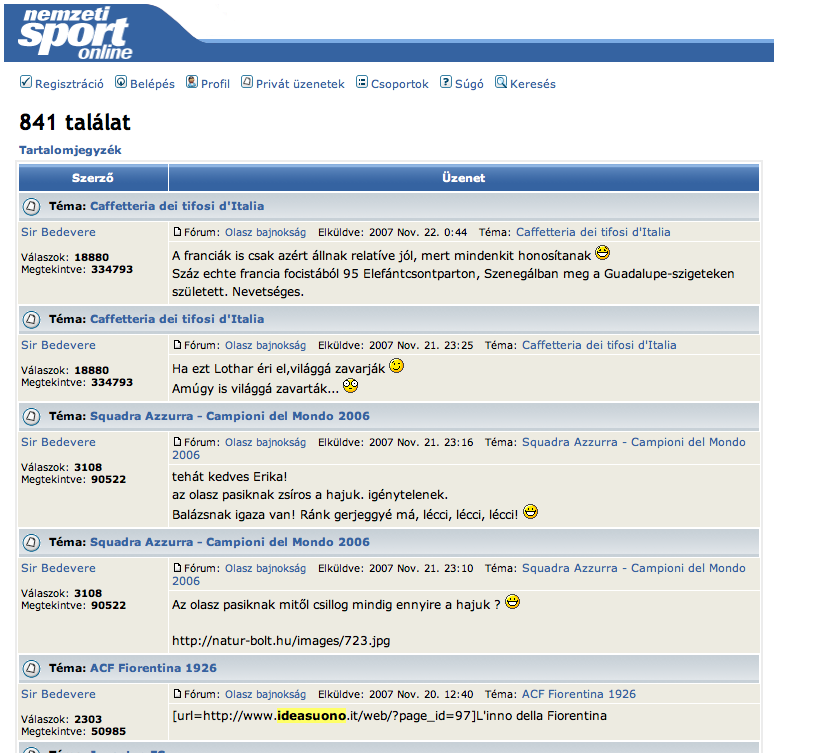Go to the Tartalomjegyzék link

[70, 150]
